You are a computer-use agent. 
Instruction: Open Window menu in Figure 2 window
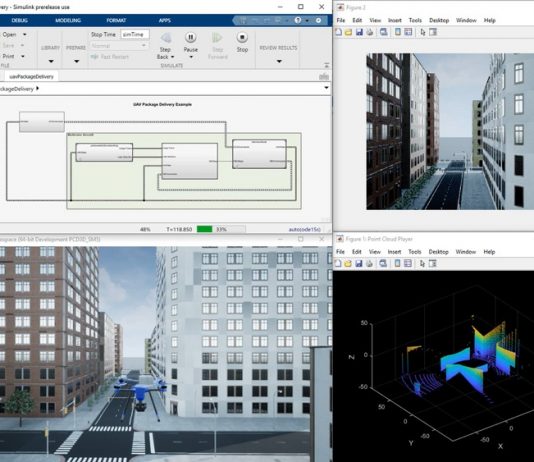[x=466, y=20]
